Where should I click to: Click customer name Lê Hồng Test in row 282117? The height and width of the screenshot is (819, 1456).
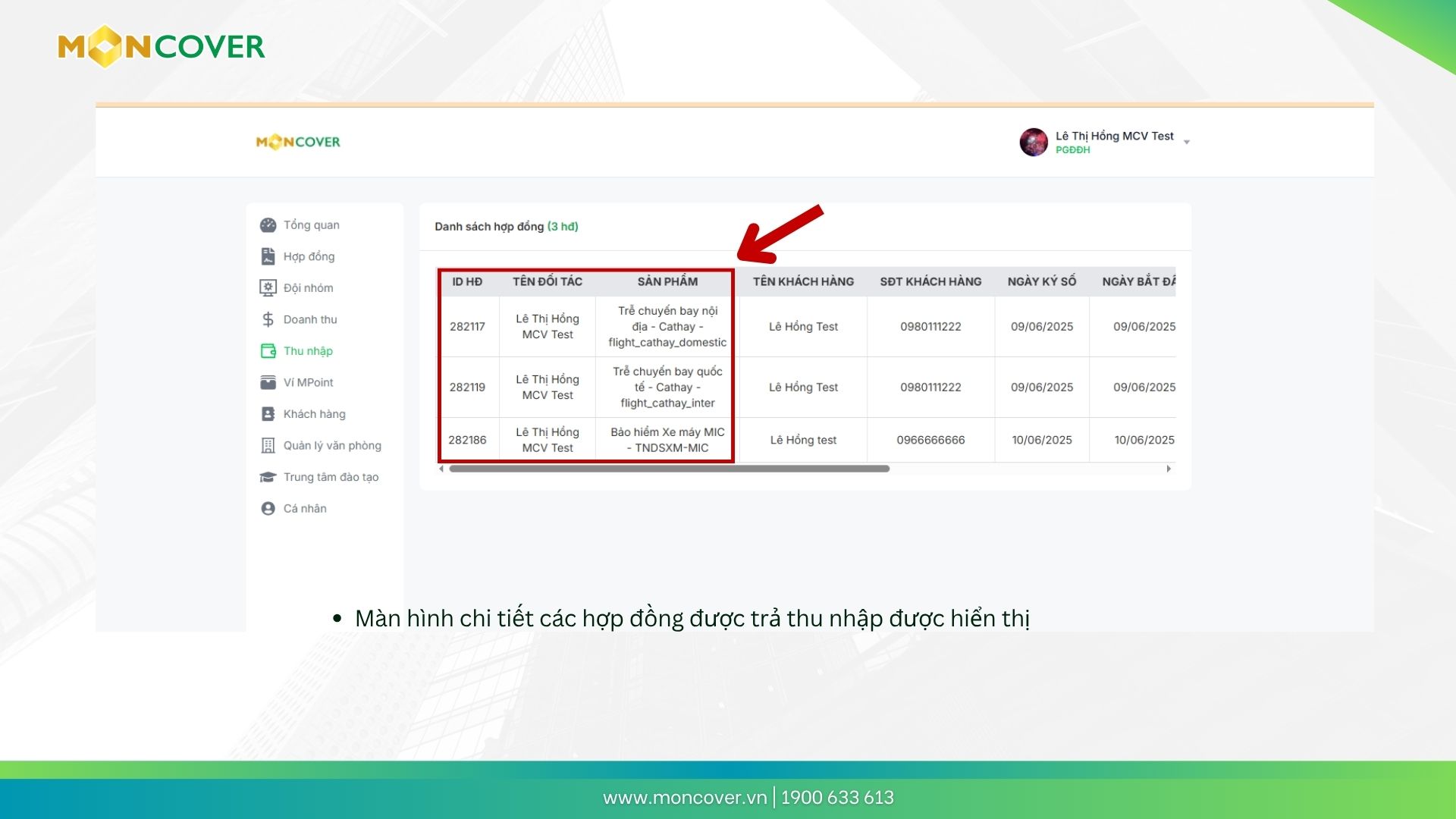(803, 327)
